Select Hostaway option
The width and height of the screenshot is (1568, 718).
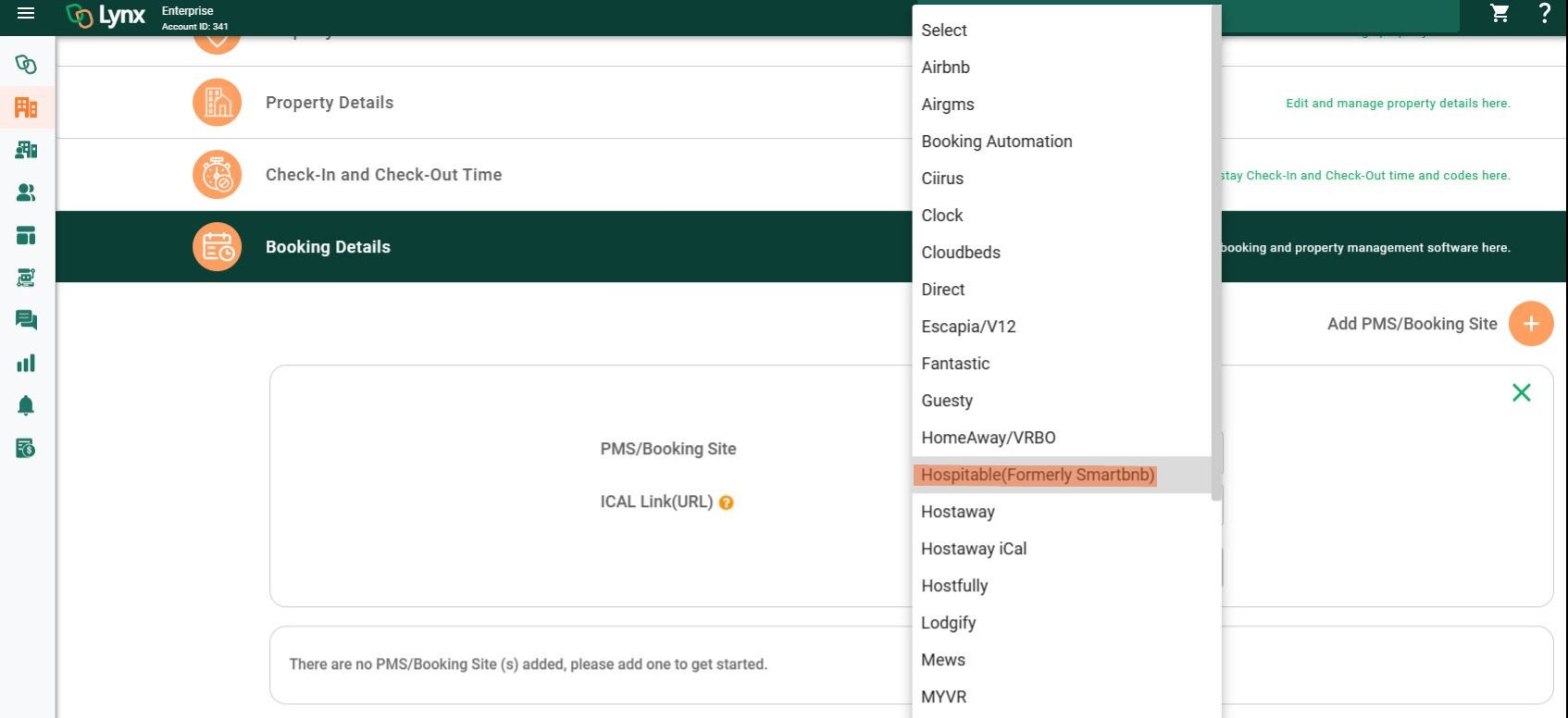pyautogui.click(x=1062, y=512)
